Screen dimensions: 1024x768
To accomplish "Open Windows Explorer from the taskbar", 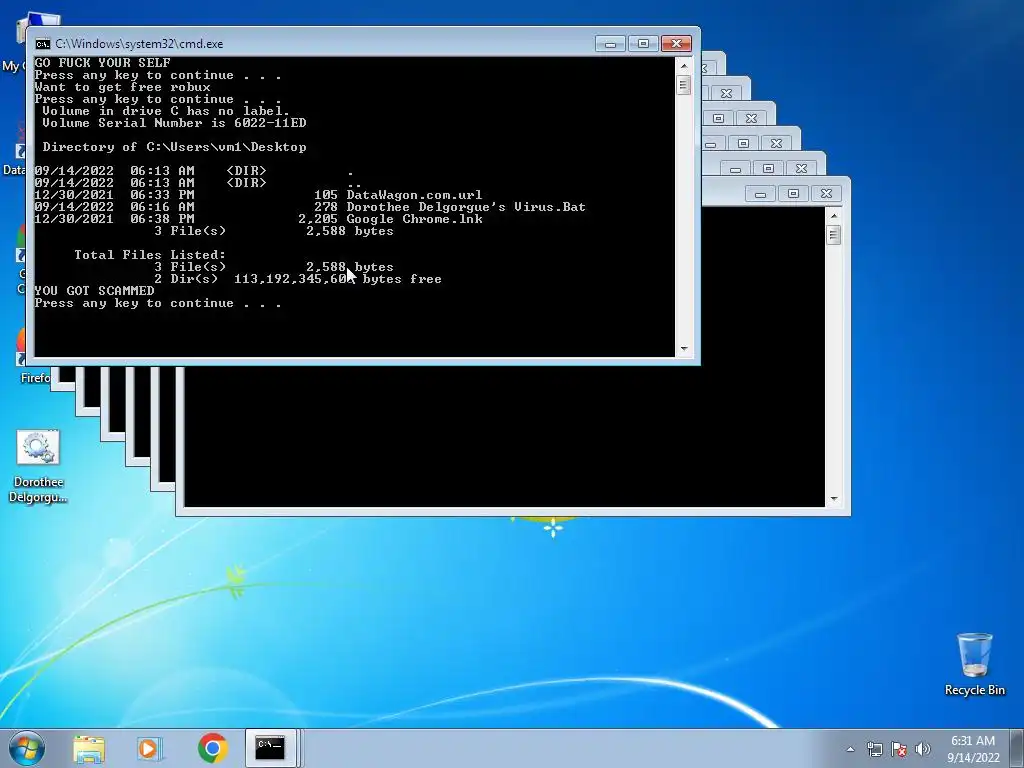I will 89,748.
